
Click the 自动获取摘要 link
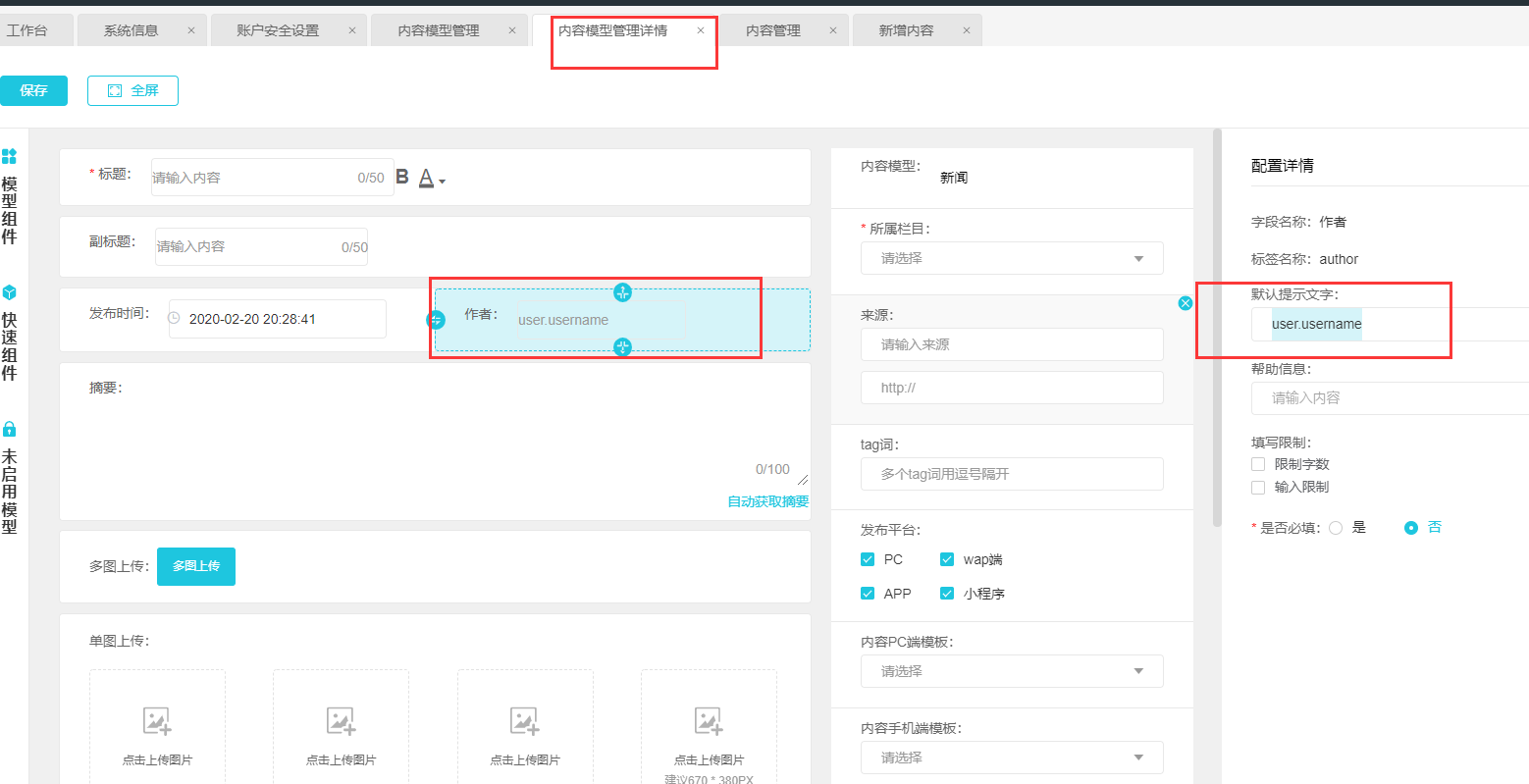click(767, 501)
